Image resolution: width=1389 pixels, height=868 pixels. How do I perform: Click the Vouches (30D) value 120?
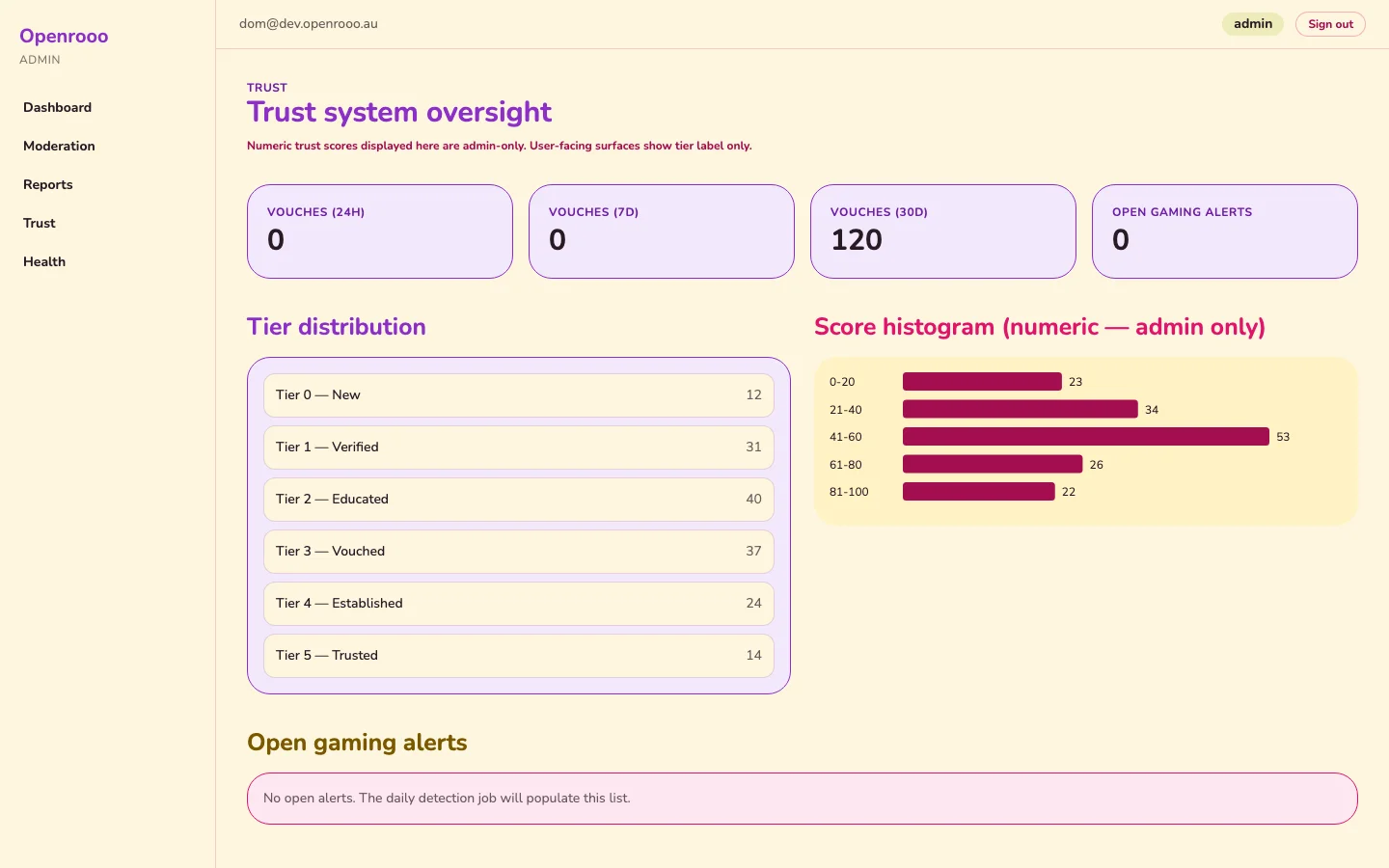(857, 240)
